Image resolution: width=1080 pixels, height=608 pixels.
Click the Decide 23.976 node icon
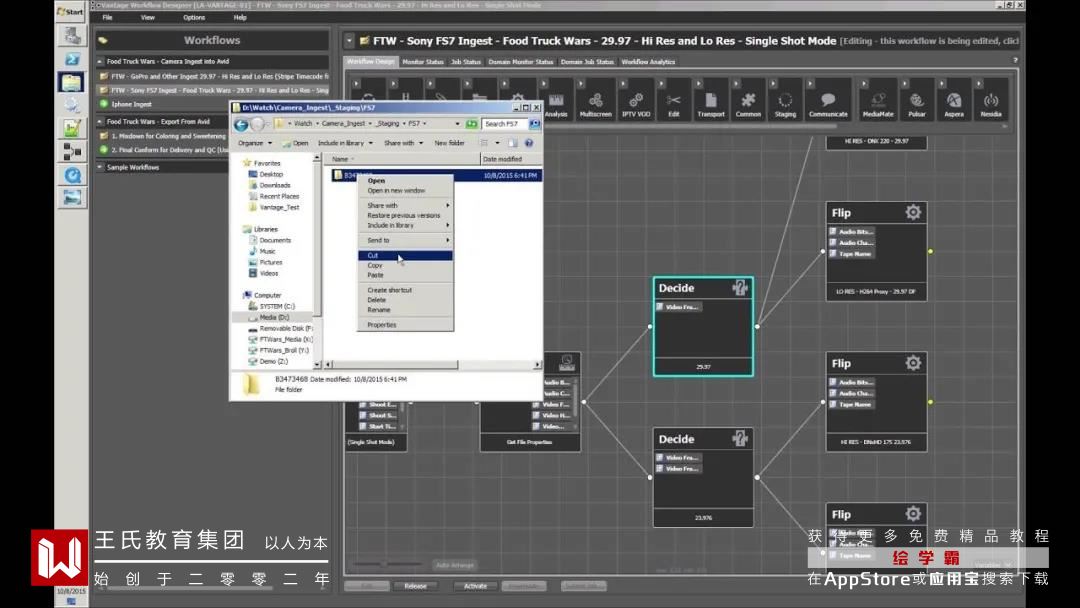[740, 439]
